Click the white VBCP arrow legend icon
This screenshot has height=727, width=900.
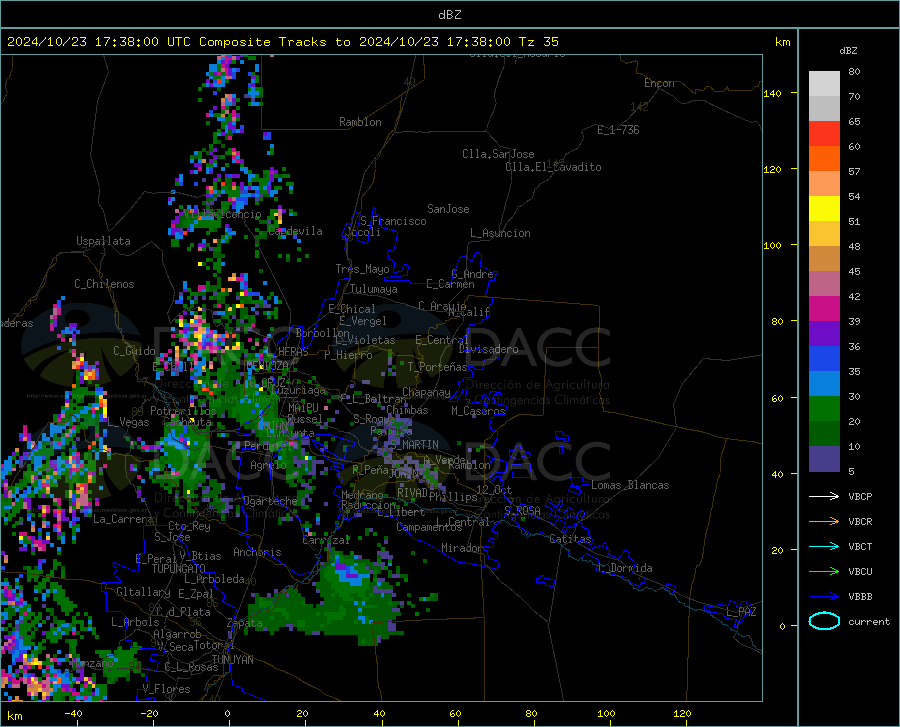(824, 496)
